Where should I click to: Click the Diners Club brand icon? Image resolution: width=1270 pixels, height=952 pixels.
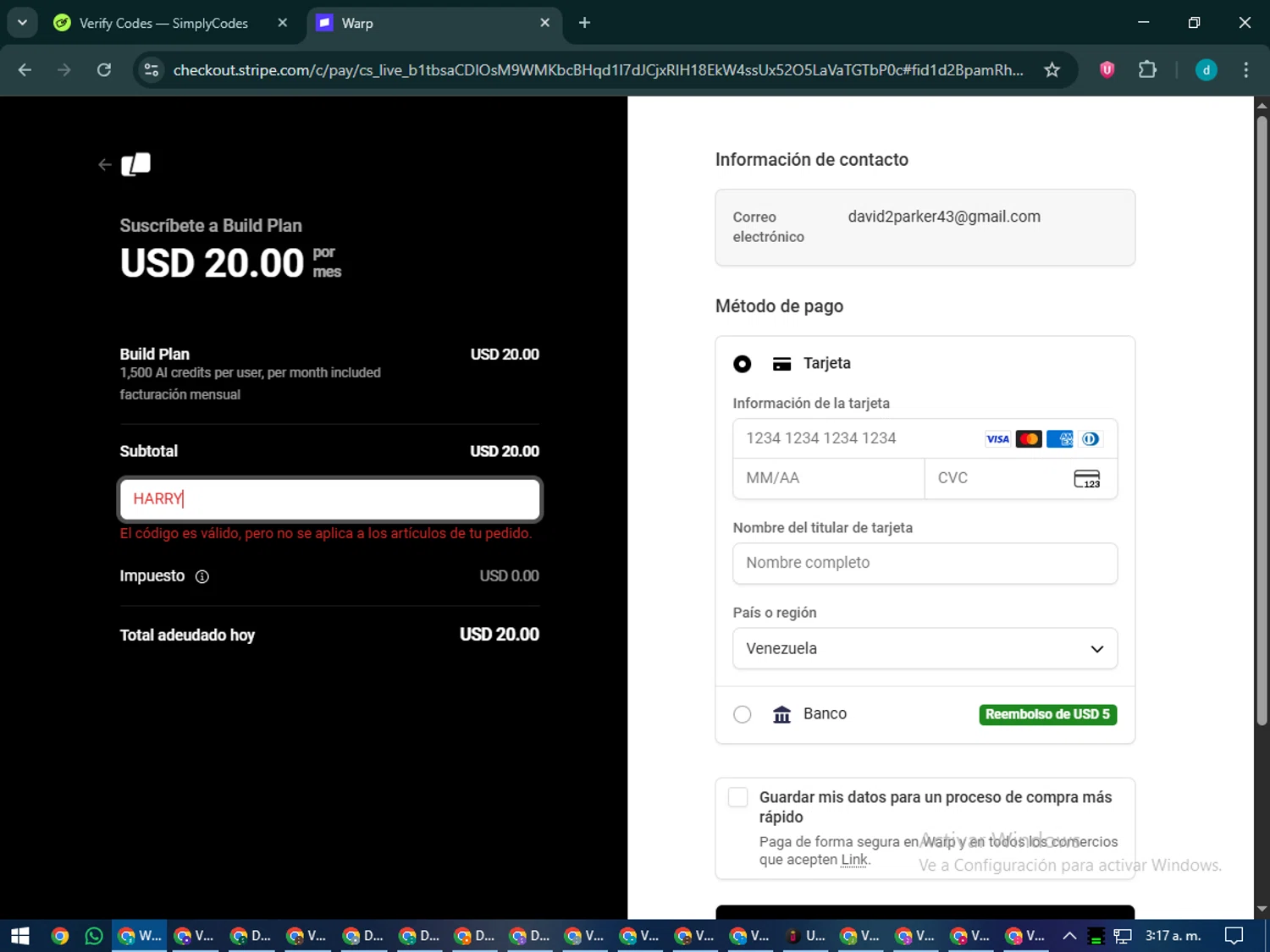pos(1091,438)
